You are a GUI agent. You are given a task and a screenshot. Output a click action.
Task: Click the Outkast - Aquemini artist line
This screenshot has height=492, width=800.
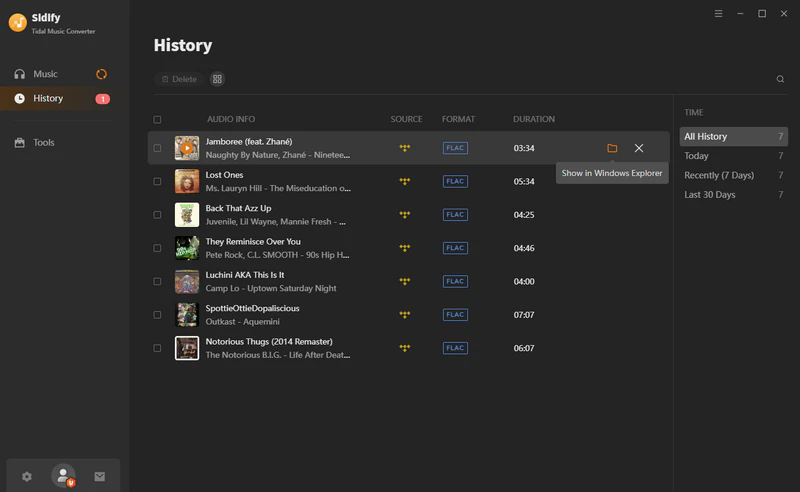242,322
